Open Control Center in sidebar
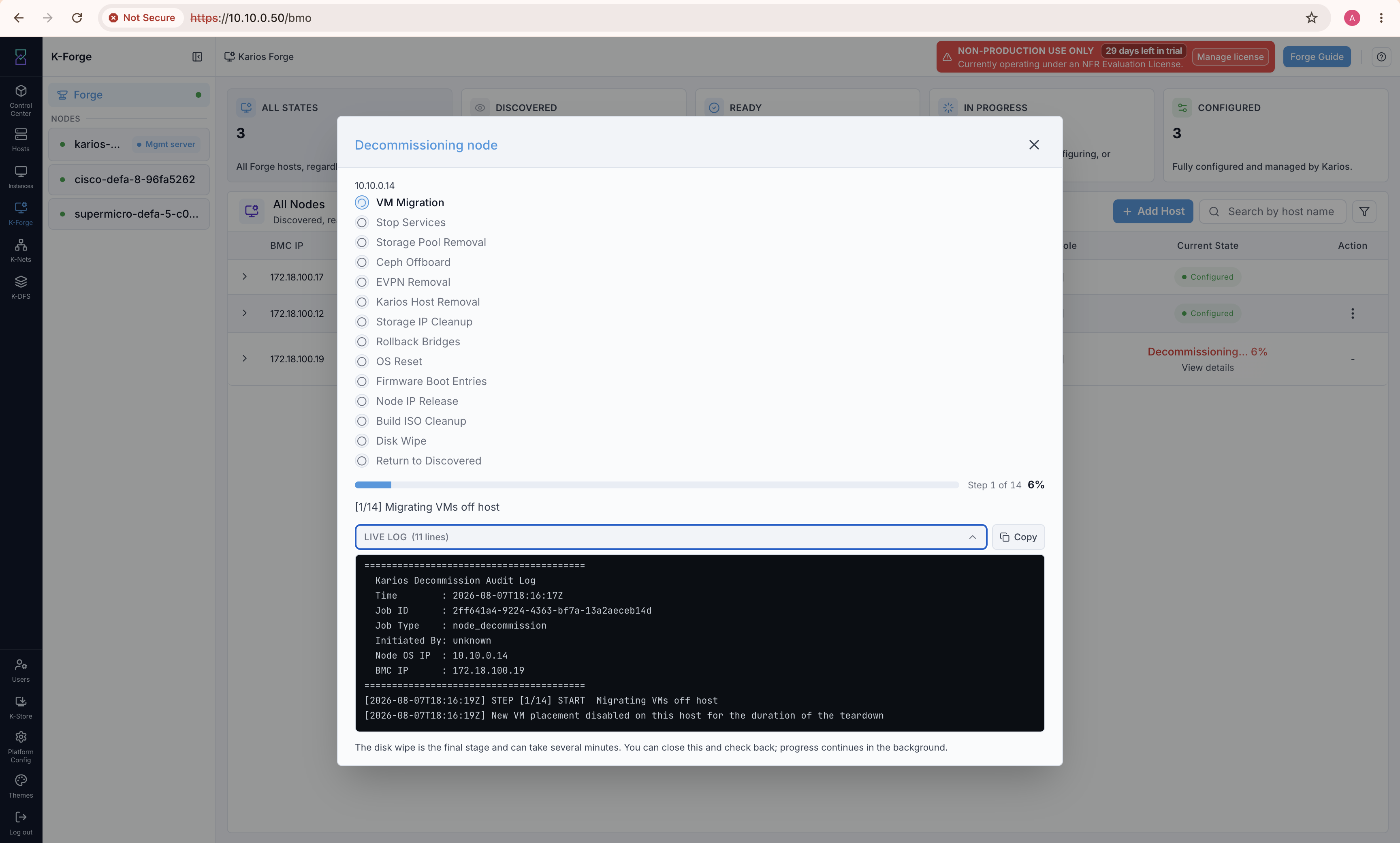Image resolution: width=1400 pixels, height=843 pixels. point(21,101)
